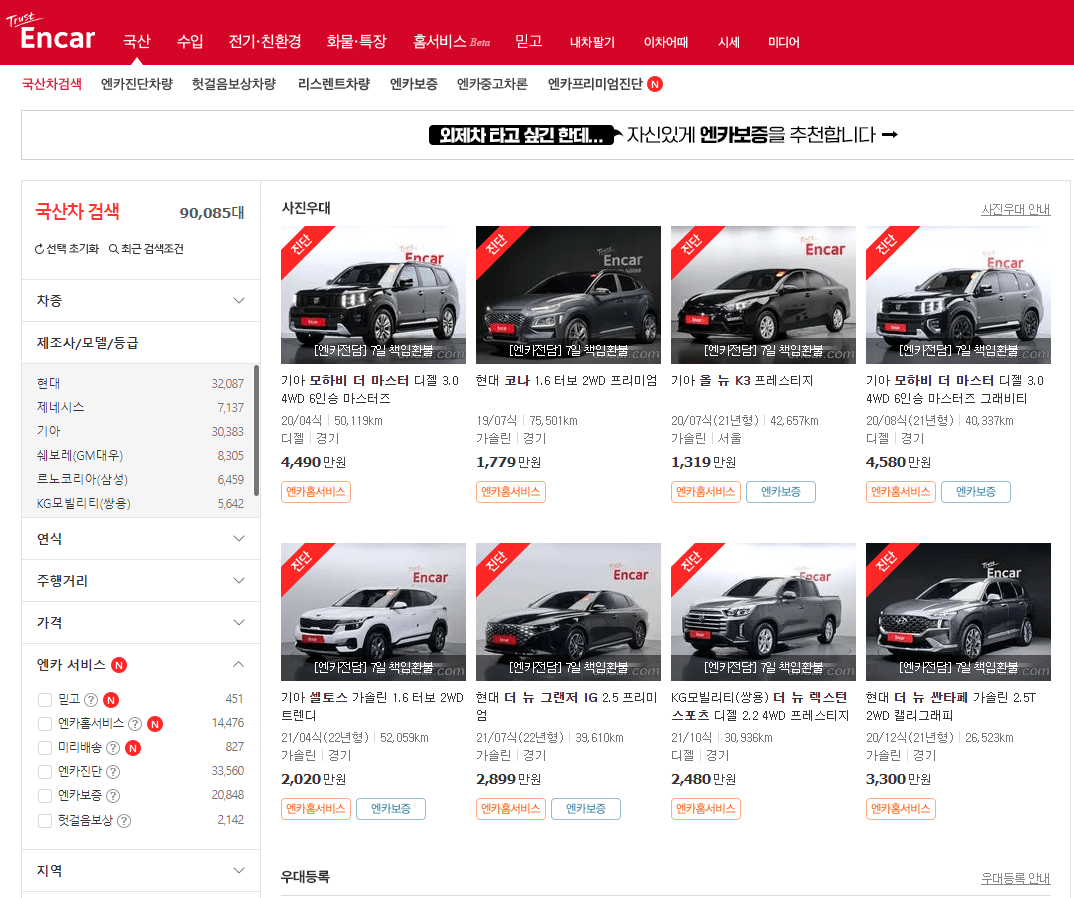Click the 외제차 타고 싶긴 한데 banner
This screenshot has width=1074, height=898.
click(x=547, y=135)
